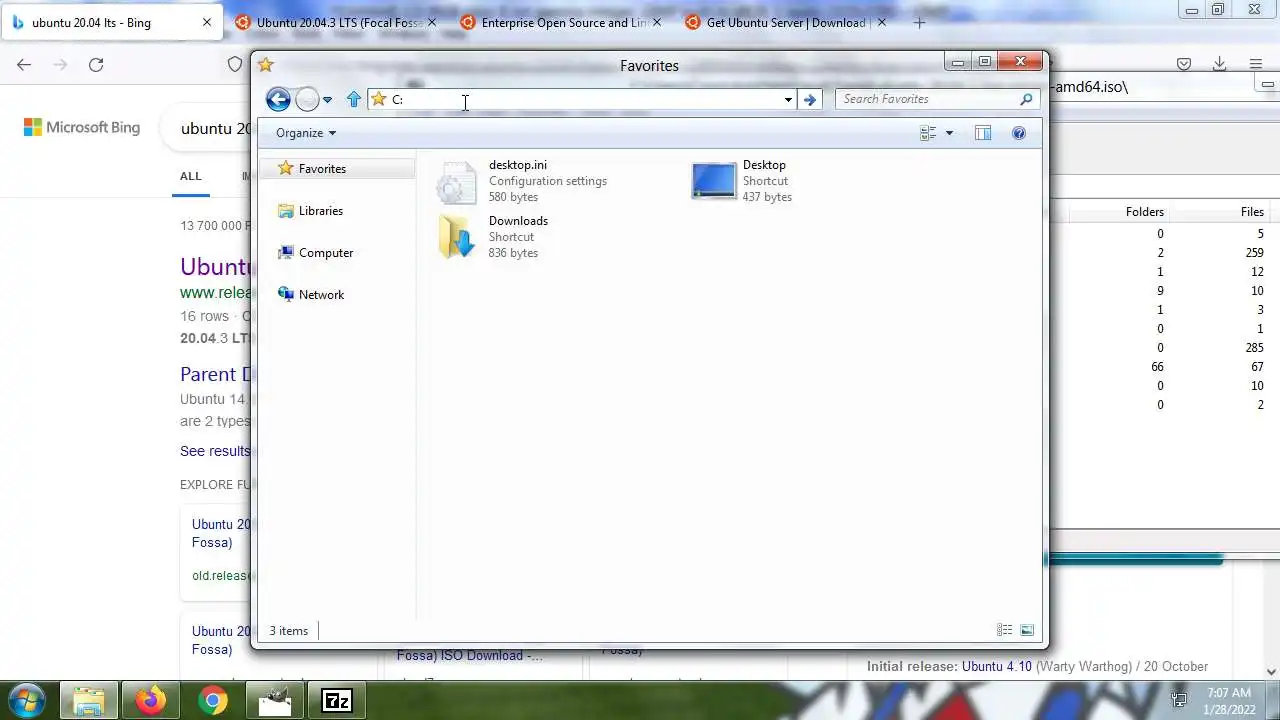Open the 'Ubuntu 4.10' link

pos(997,666)
